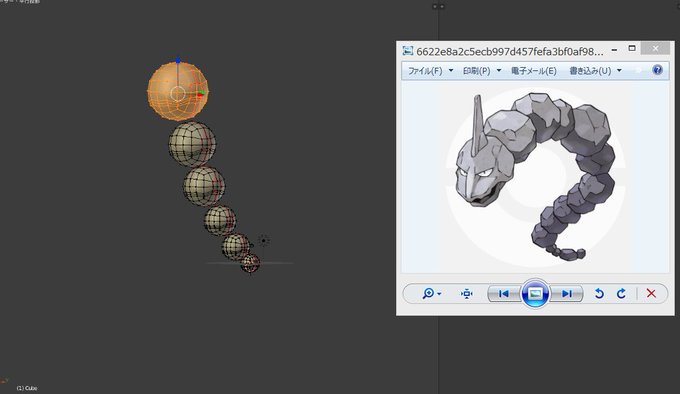Maximize the Photo Viewer window
The image size is (680, 394).
tap(632, 48)
